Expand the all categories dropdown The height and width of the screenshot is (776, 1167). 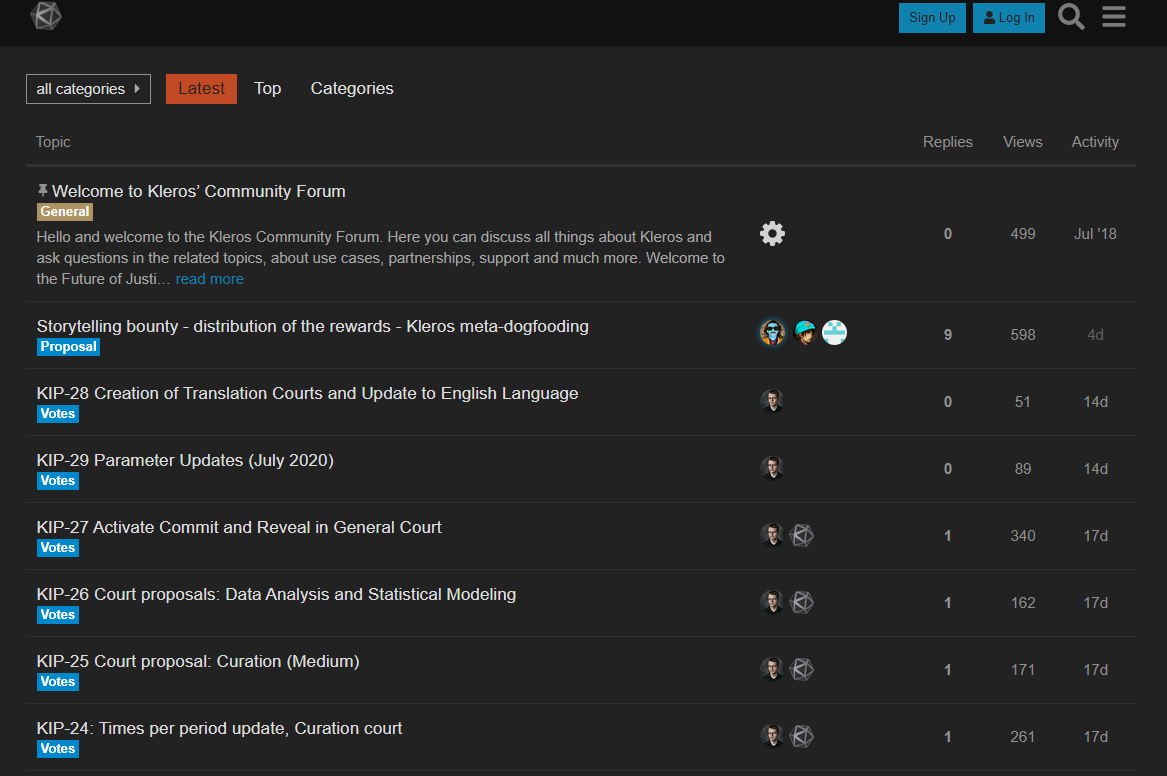click(x=89, y=89)
